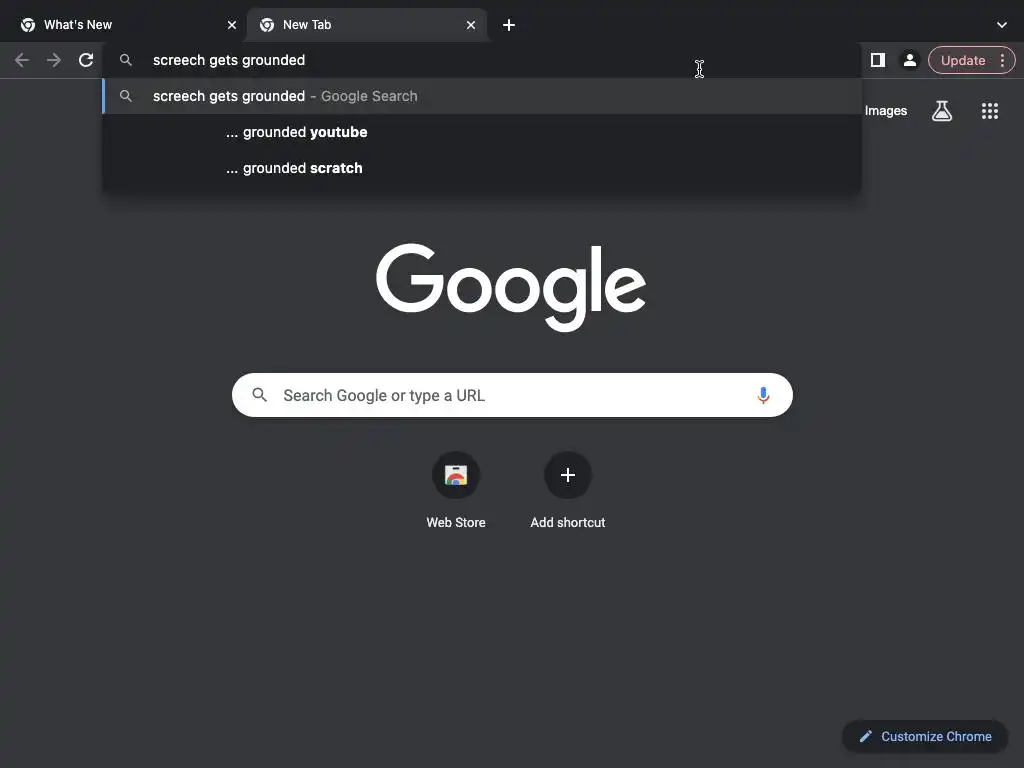Select the '... grounded youtube' suggestion
Screen dimensions: 1024x768
(x=482, y=132)
